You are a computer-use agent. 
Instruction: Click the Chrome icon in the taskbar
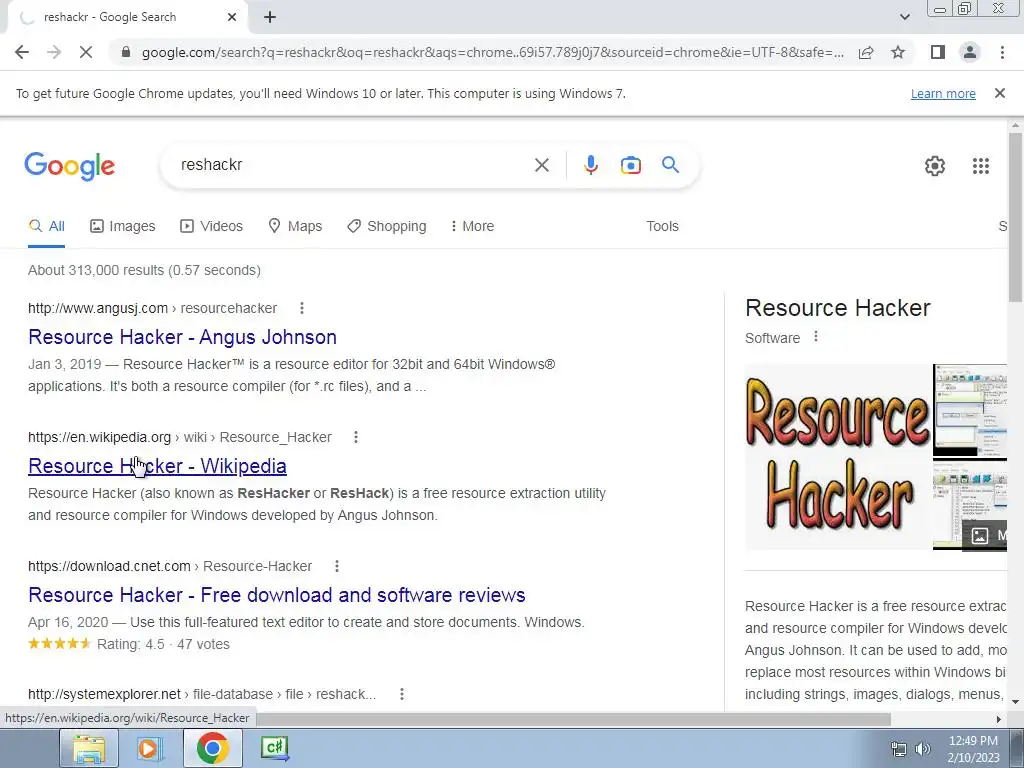pos(212,748)
